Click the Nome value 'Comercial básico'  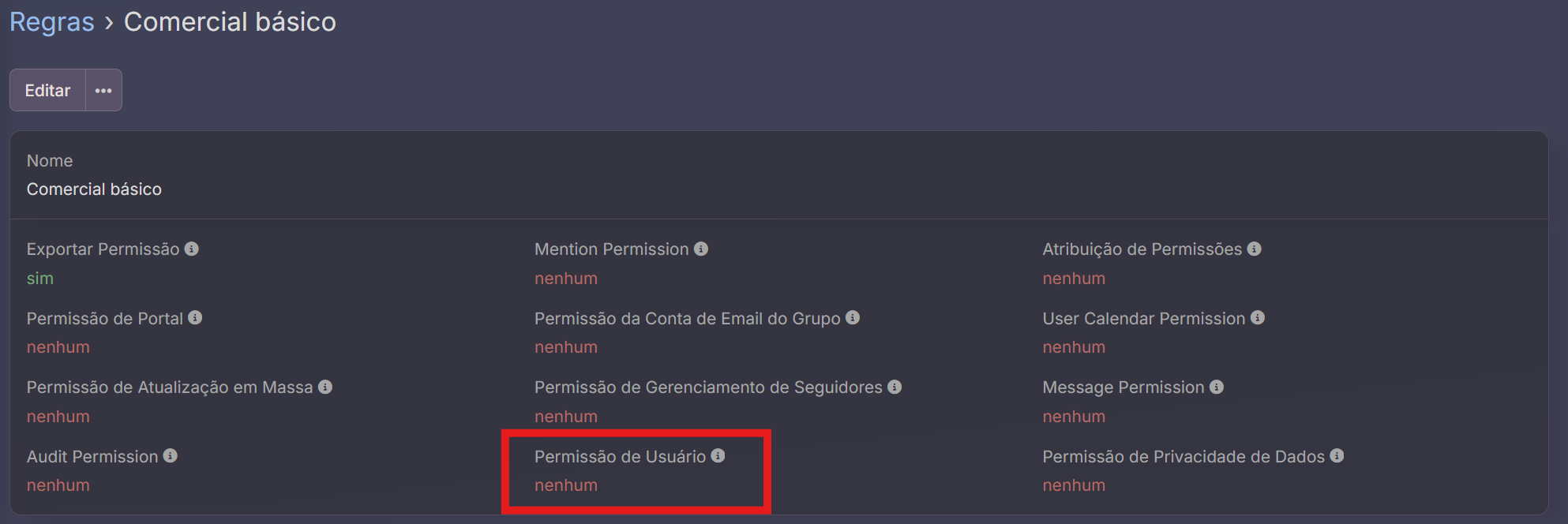(94, 189)
